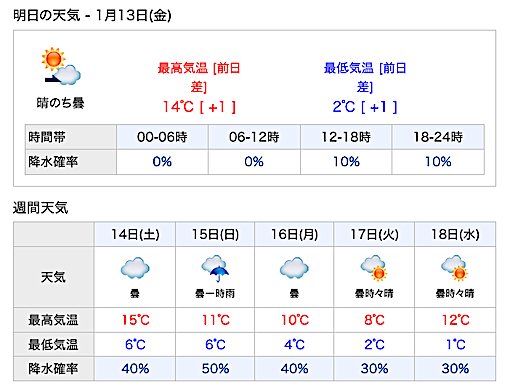Image resolution: width=510 pixels, height=390 pixels.
Task: Click the 50% precipitation for 15日
Action: (215, 369)
